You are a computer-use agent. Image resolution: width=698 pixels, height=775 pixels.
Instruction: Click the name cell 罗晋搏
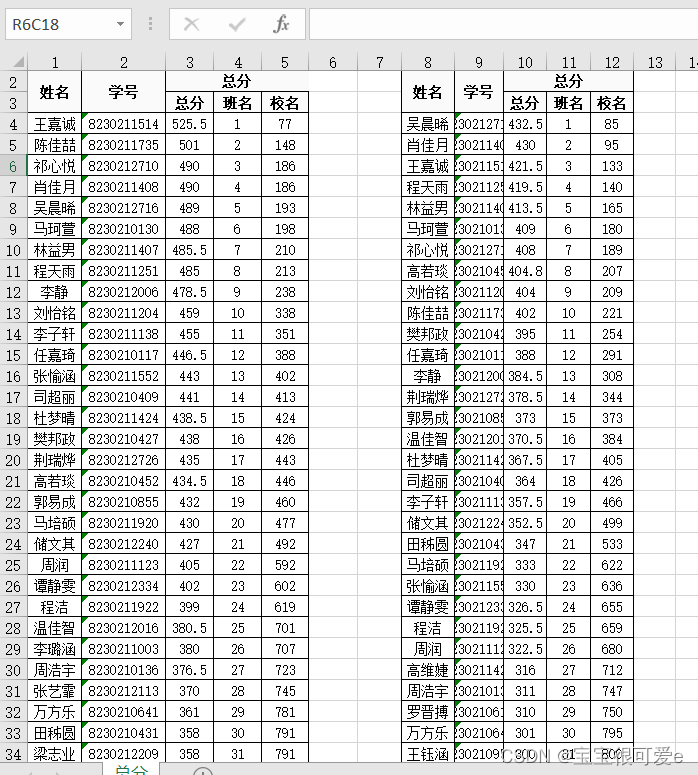428,712
